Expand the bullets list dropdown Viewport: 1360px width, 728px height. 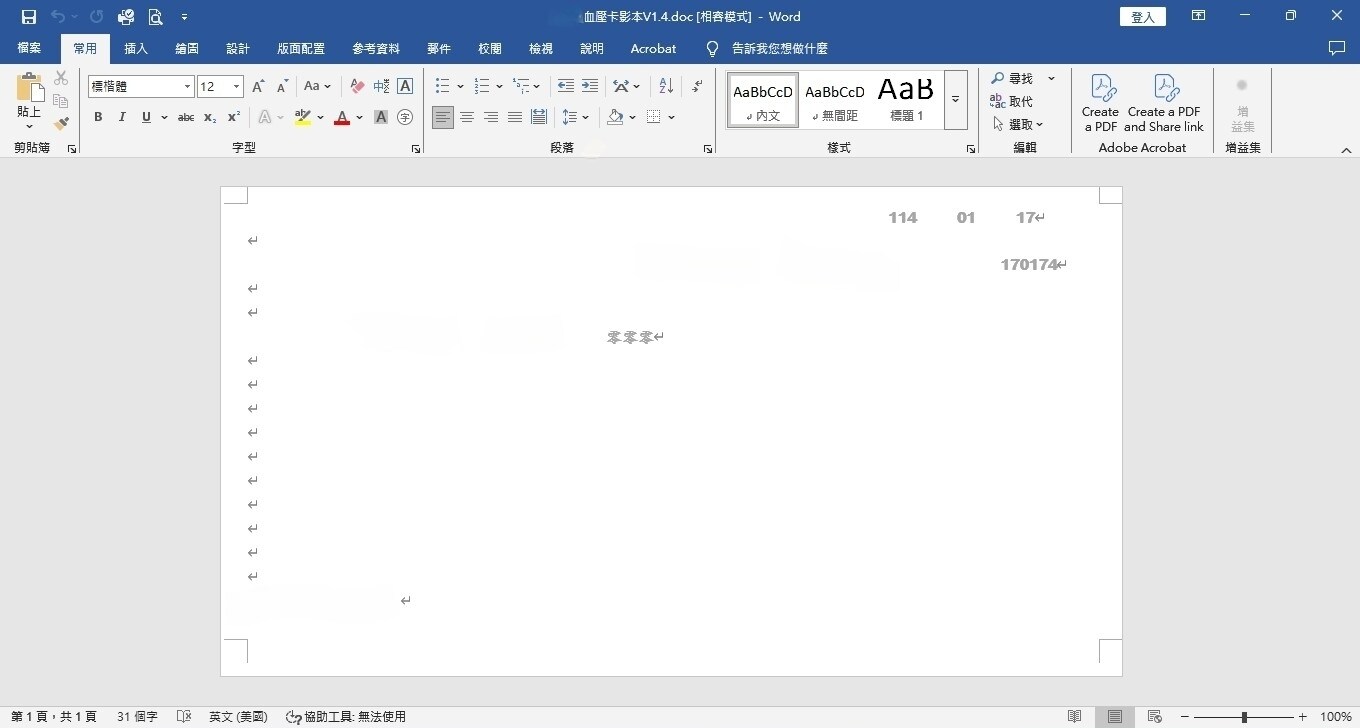tap(460, 87)
